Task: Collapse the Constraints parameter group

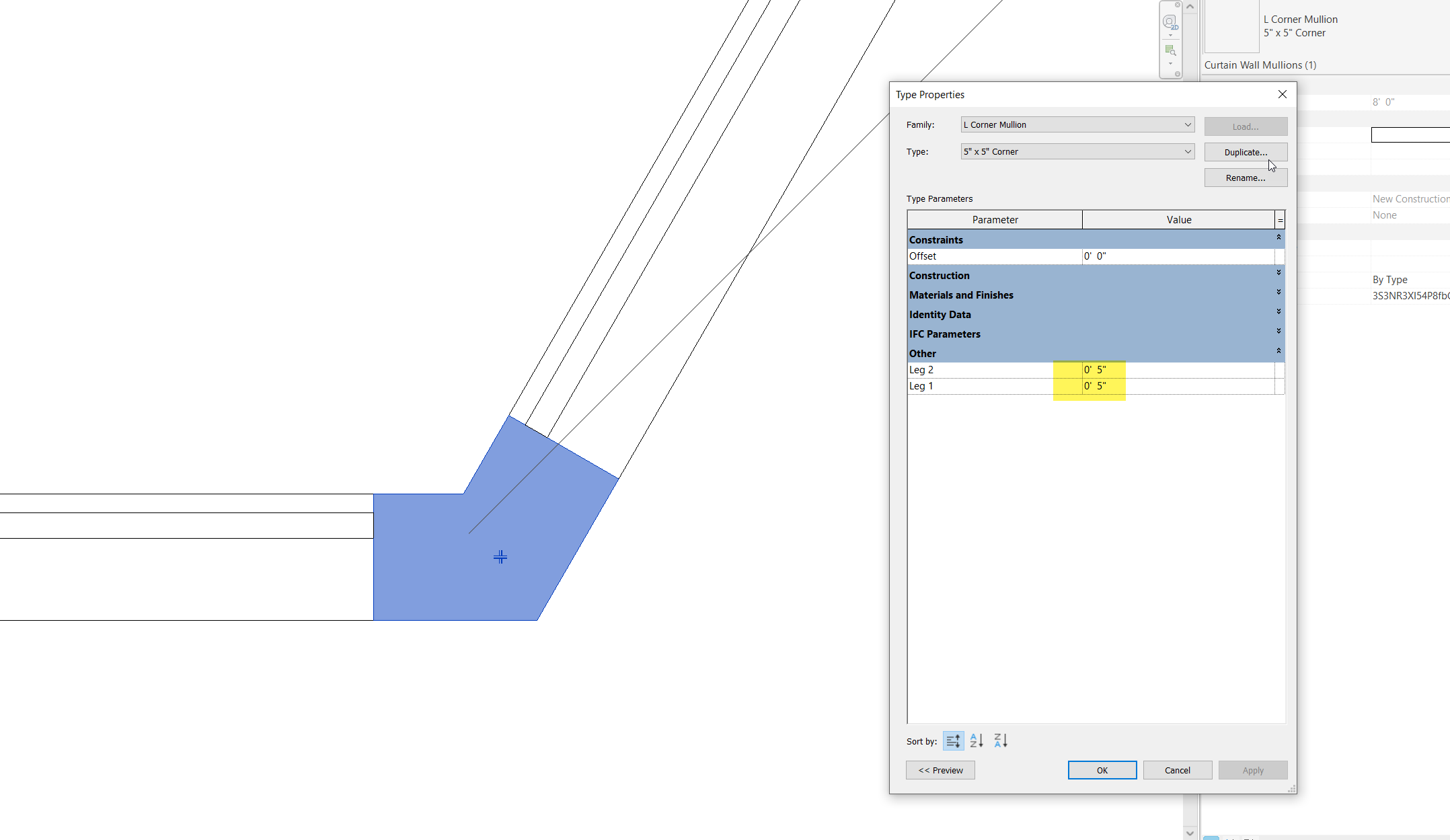Action: coord(1278,237)
